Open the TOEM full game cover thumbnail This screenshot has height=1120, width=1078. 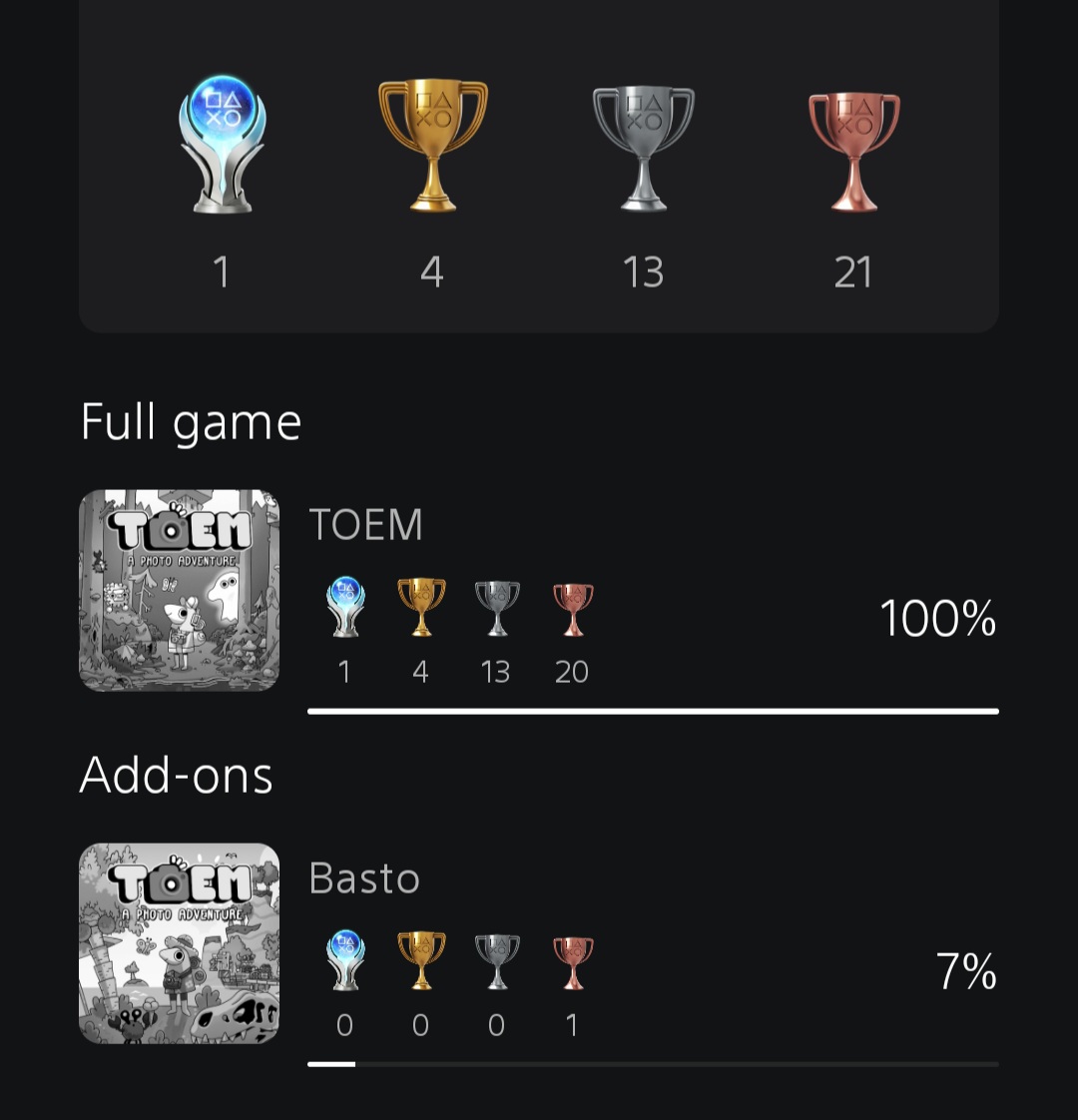tap(179, 590)
